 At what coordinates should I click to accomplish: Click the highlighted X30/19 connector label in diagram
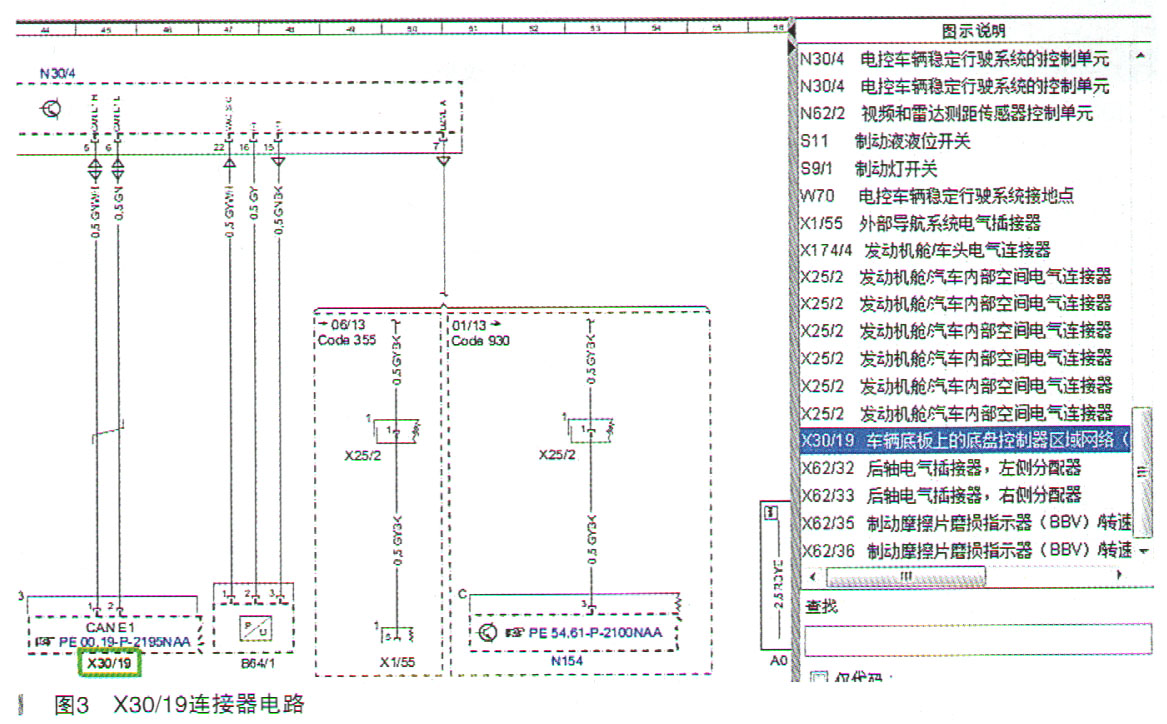pyautogui.click(x=109, y=663)
